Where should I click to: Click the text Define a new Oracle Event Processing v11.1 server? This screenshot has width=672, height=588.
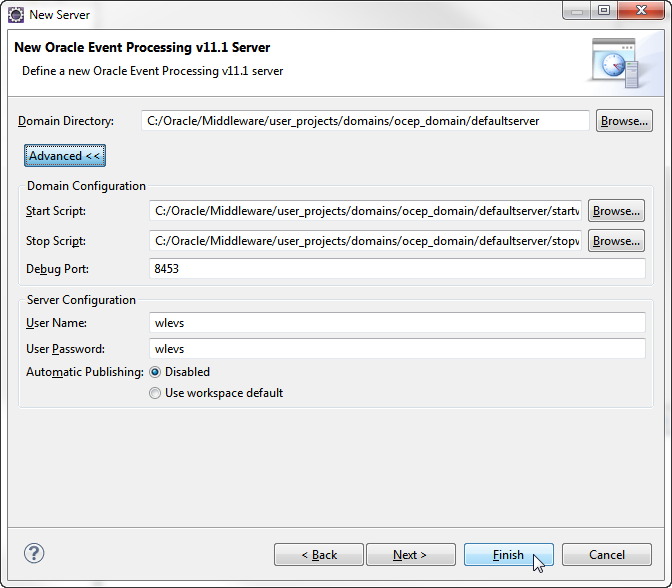point(153,71)
